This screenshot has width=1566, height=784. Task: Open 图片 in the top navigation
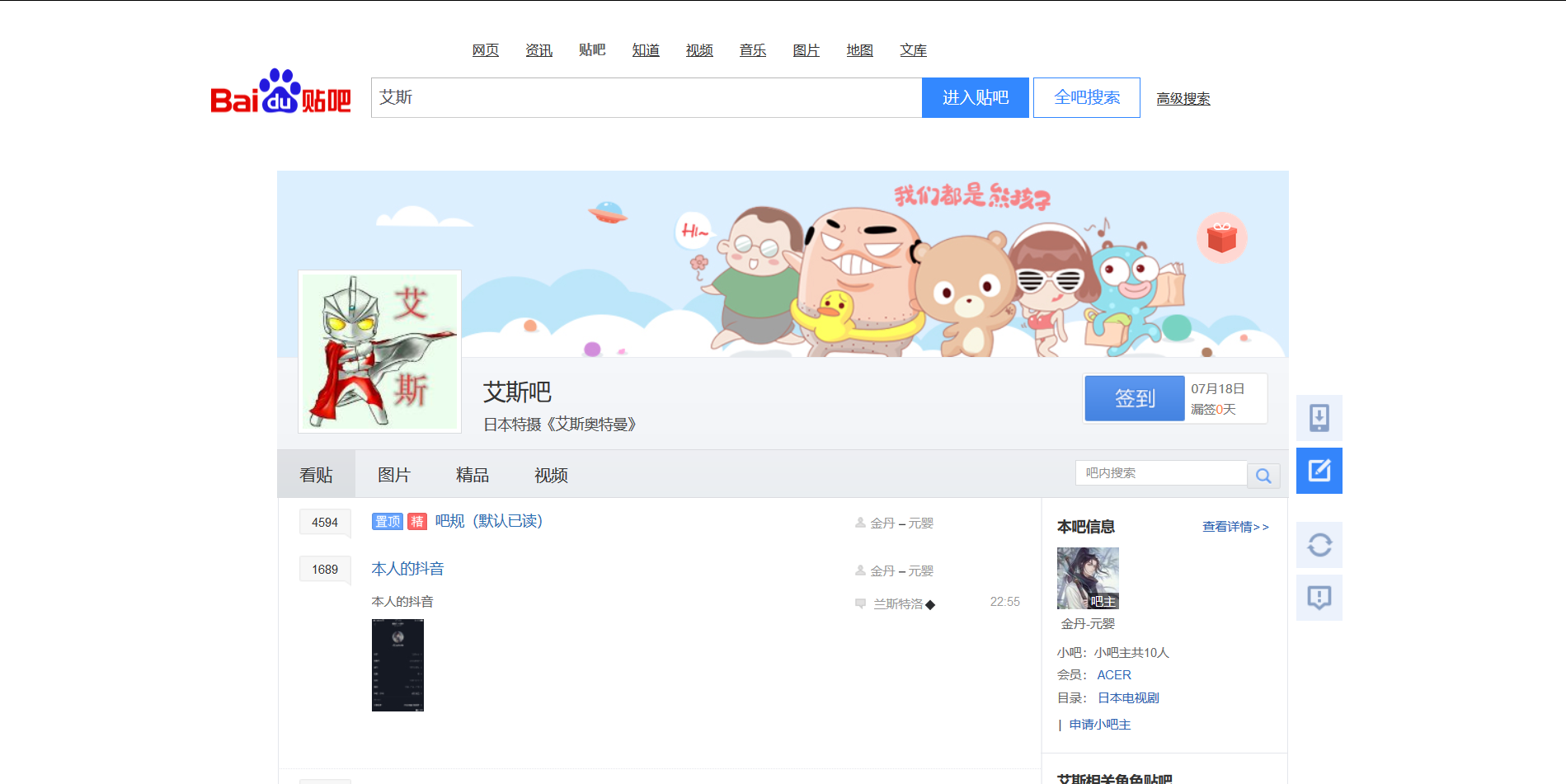807,50
